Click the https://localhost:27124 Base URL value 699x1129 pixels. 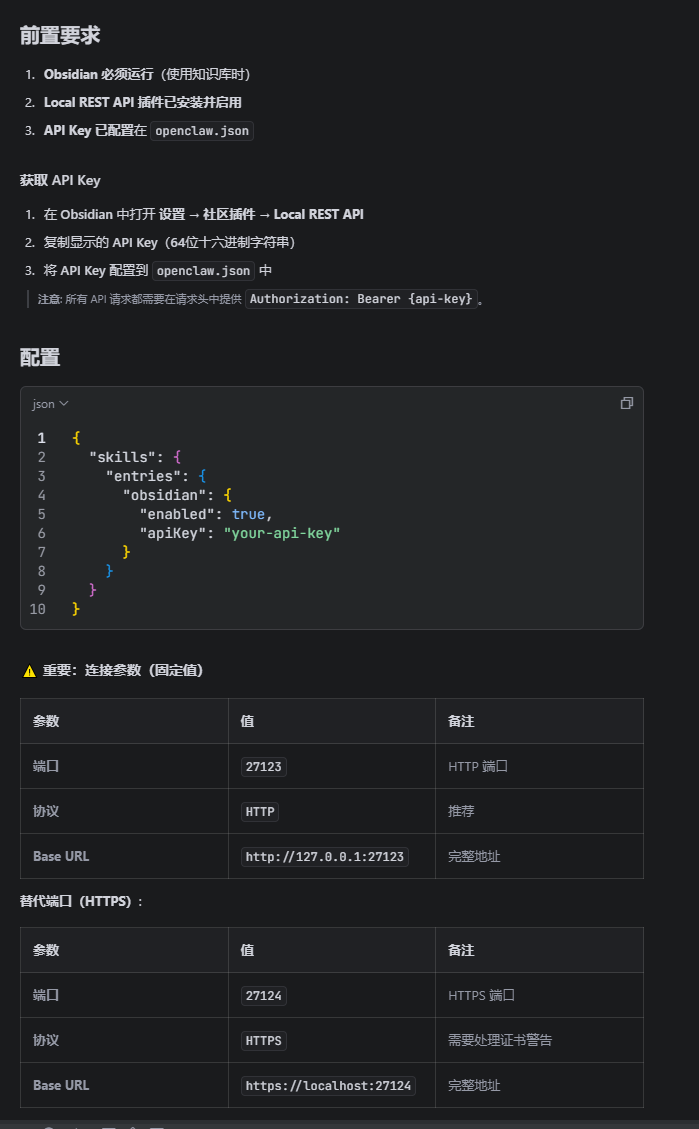pyautogui.click(x=328, y=1086)
